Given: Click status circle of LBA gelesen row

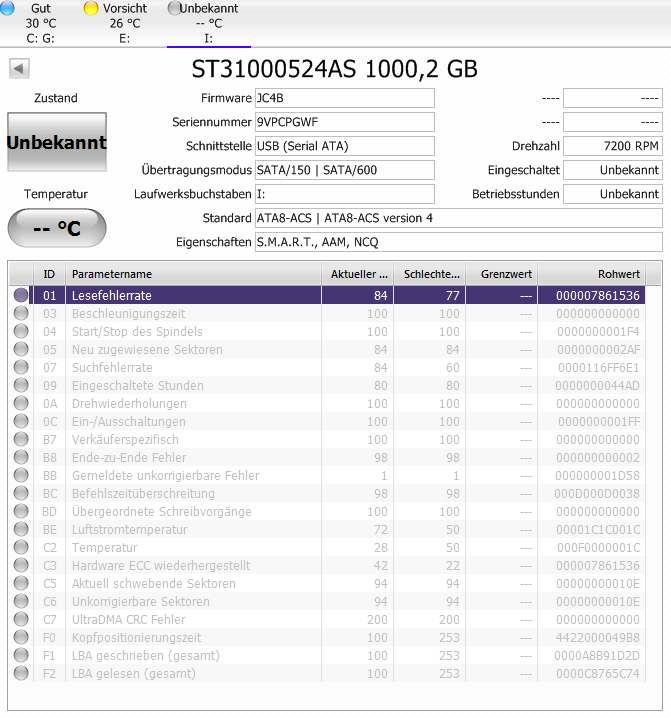Looking at the screenshot, I should 21,673.
